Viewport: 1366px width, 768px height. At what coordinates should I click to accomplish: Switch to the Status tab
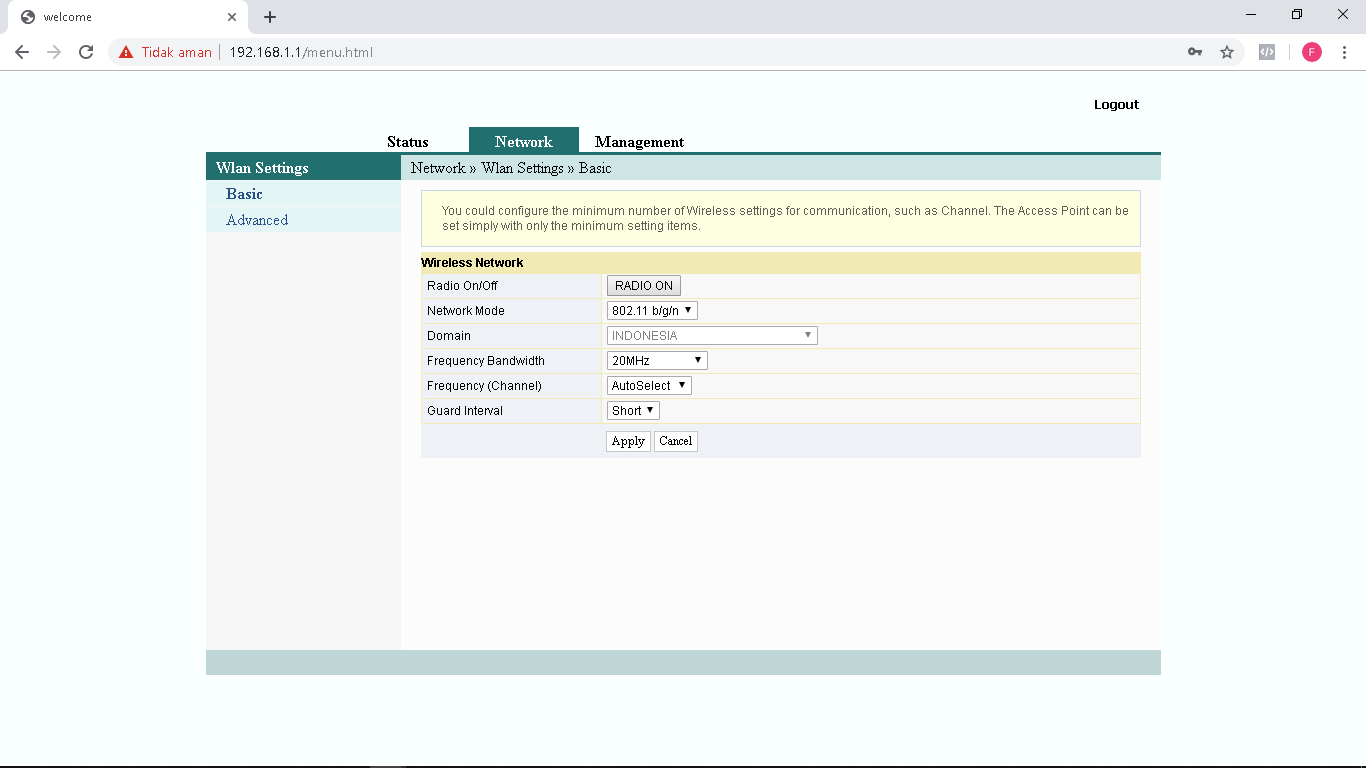coord(408,142)
